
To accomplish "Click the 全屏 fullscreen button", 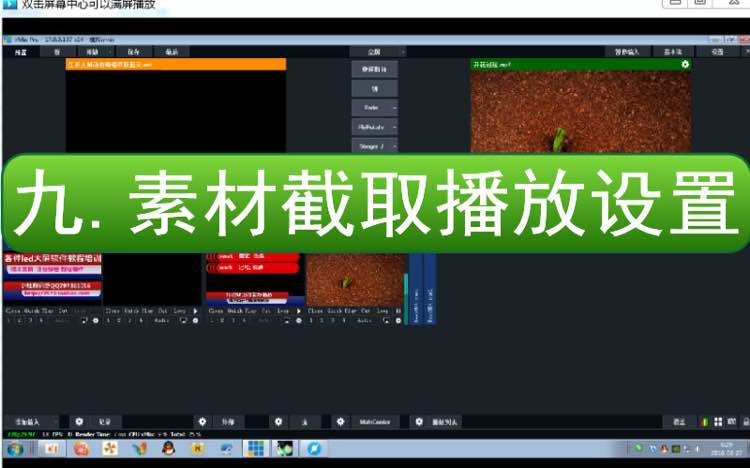I will tap(375, 52).
